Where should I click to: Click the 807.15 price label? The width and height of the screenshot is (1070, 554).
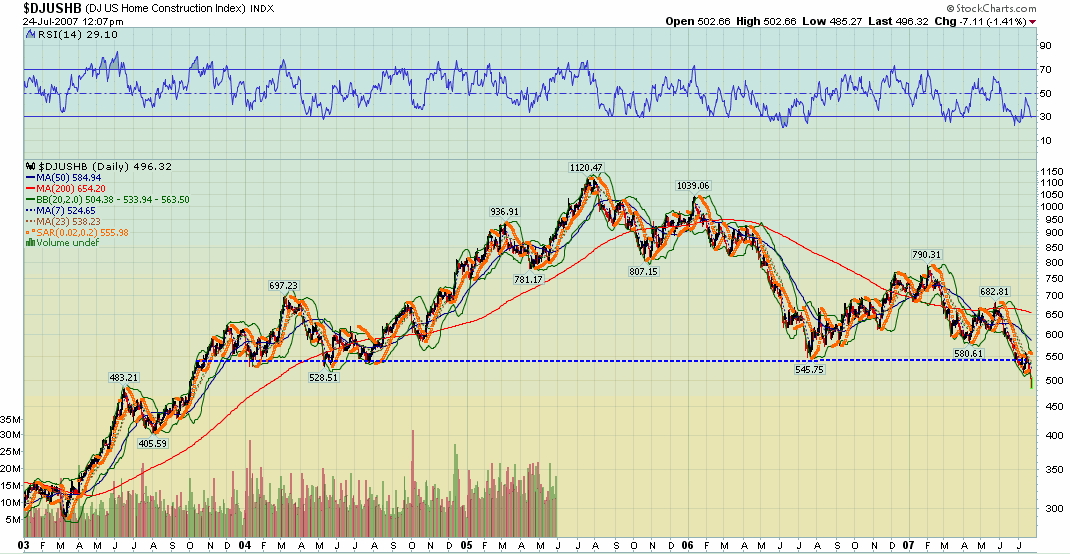[x=643, y=271]
